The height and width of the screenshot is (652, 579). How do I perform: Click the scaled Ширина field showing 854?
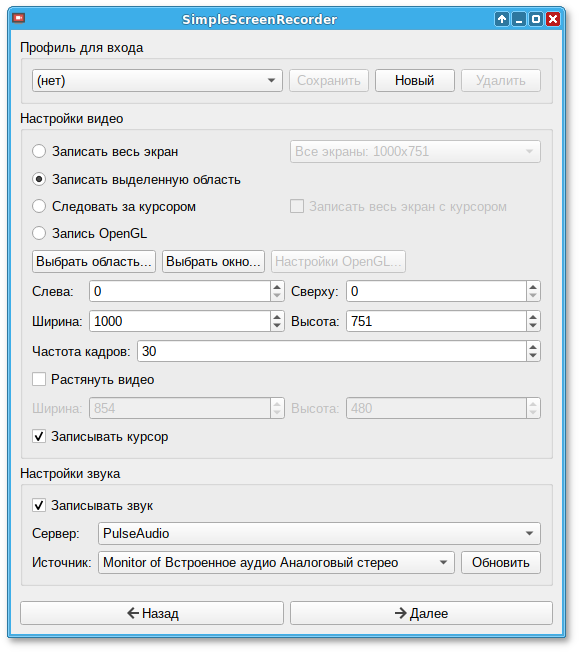180,408
